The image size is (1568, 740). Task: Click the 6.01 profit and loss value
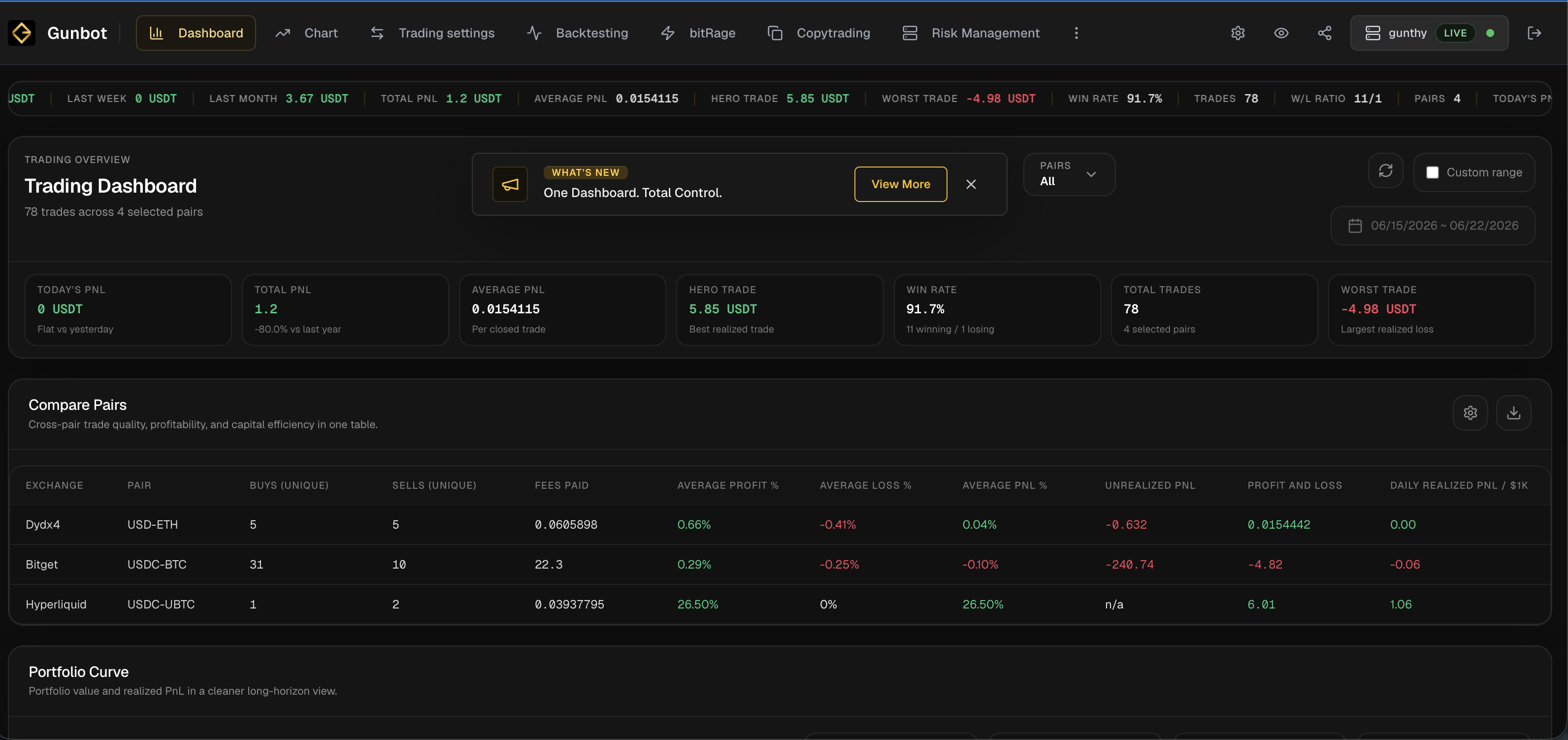(1261, 604)
